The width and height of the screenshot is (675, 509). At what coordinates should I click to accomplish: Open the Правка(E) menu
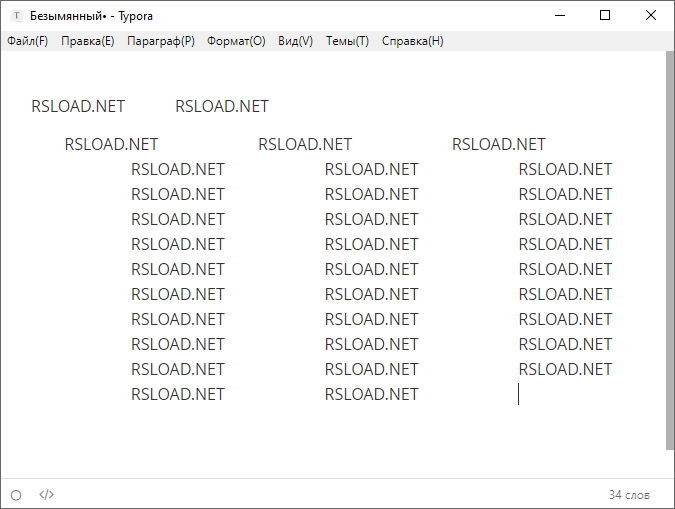tap(88, 41)
